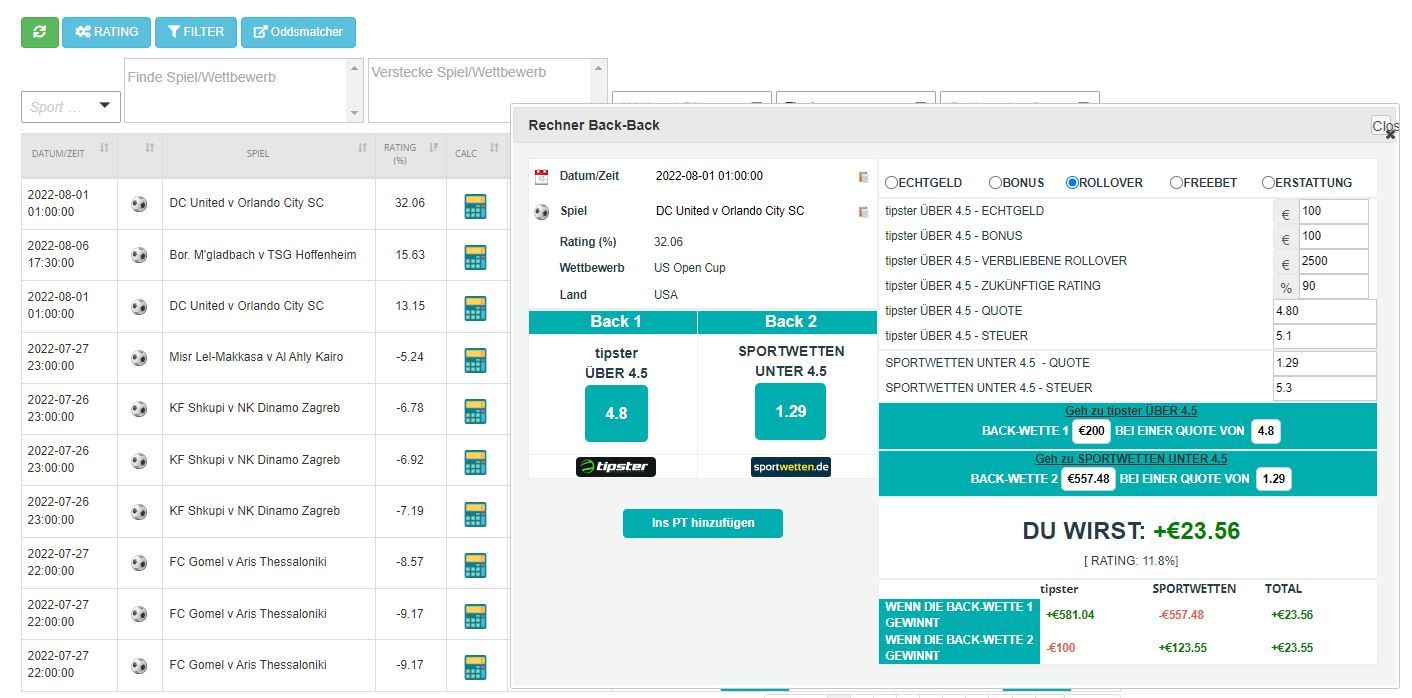
Task: Click soccer ball icon in rating -7.19 row
Action: (139, 512)
